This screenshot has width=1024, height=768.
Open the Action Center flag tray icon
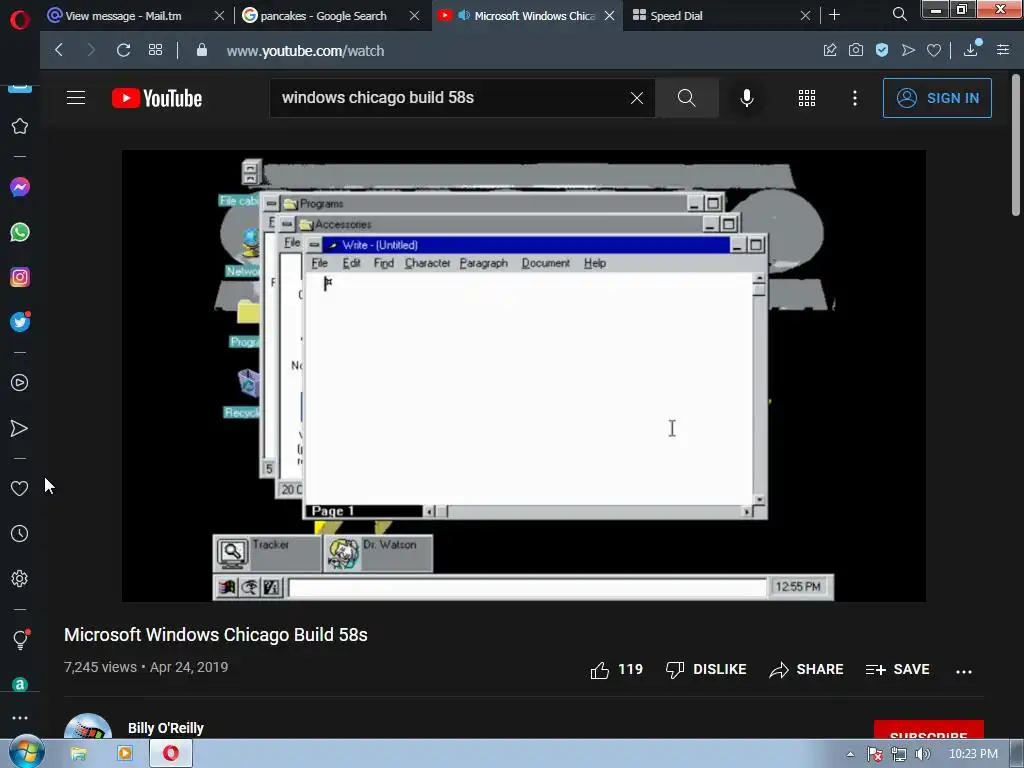[875, 754]
